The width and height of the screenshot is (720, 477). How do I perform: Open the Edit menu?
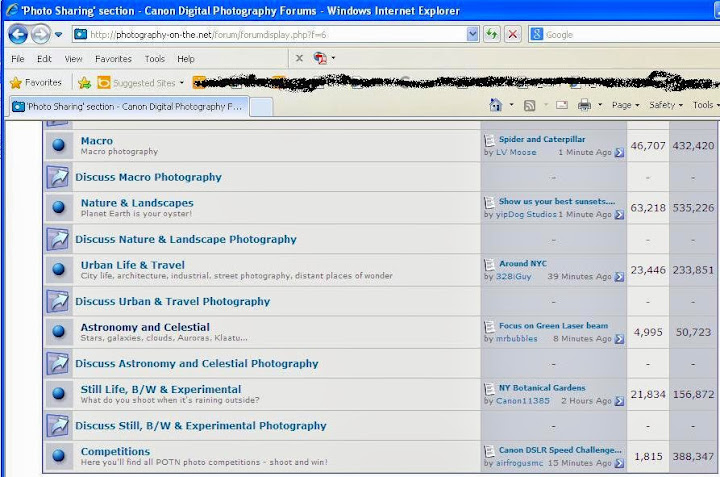point(44,59)
